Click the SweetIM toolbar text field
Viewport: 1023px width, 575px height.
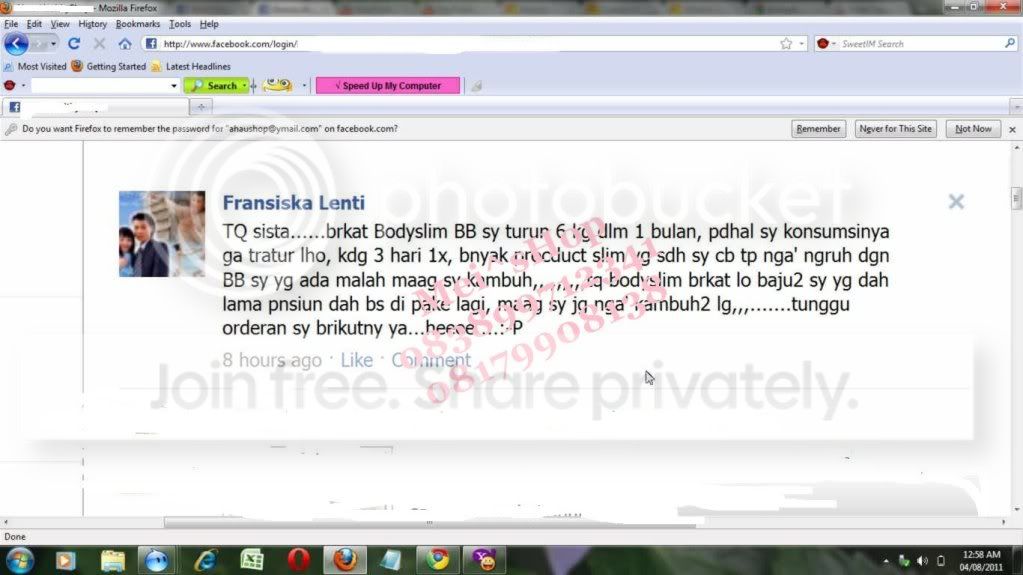pyautogui.click(x=100, y=85)
